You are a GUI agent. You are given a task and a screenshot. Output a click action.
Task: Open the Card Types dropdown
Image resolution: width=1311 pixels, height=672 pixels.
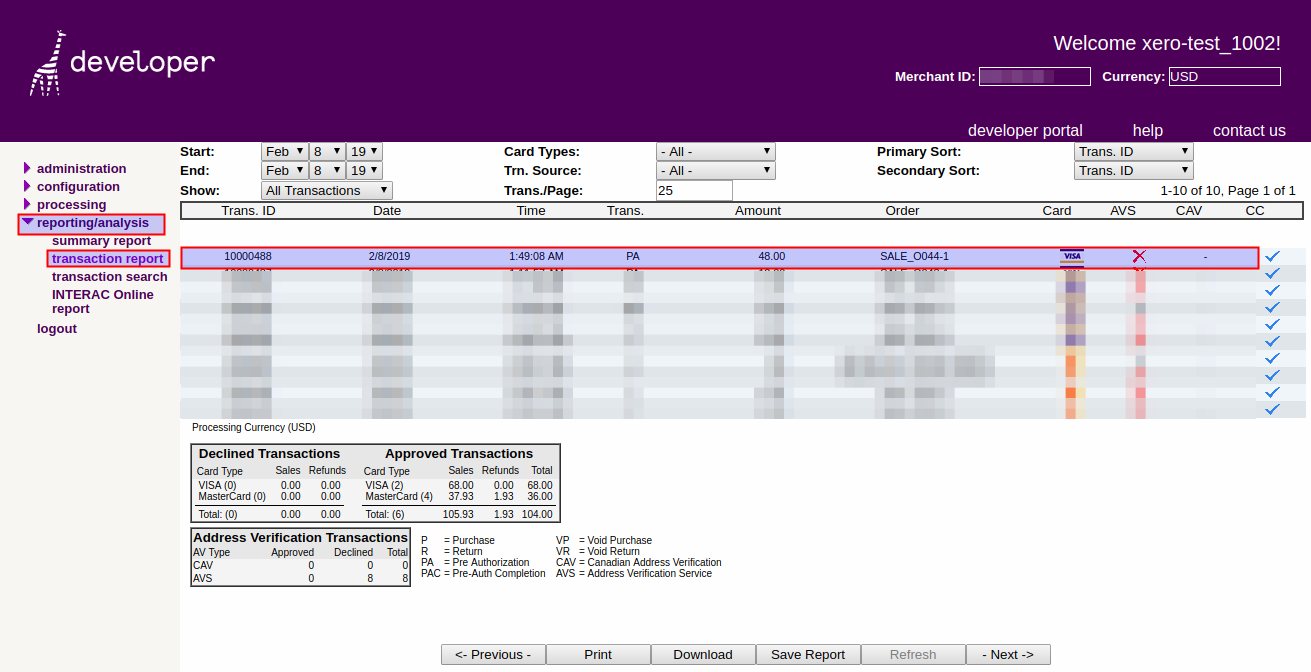click(715, 152)
